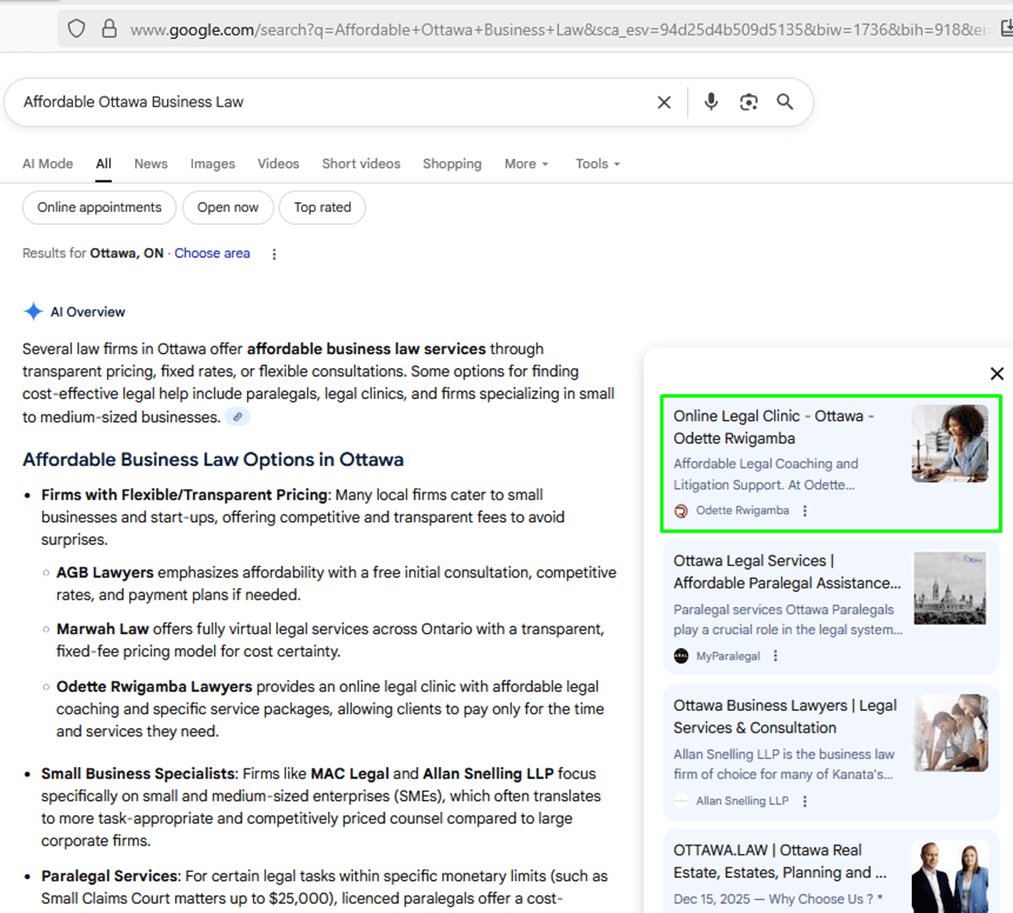1013x913 pixels.
Task: Click the magnifying glass search button
Action: click(785, 102)
